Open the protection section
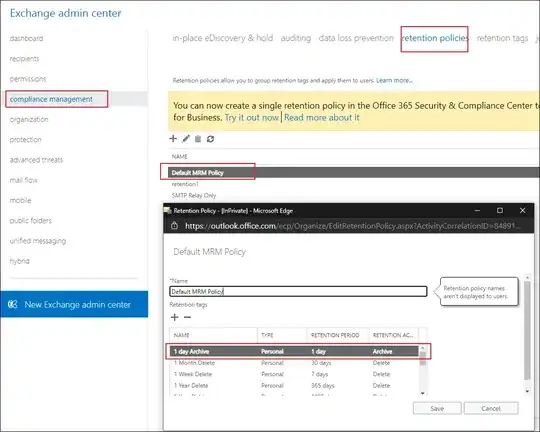 (x=25, y=140)
